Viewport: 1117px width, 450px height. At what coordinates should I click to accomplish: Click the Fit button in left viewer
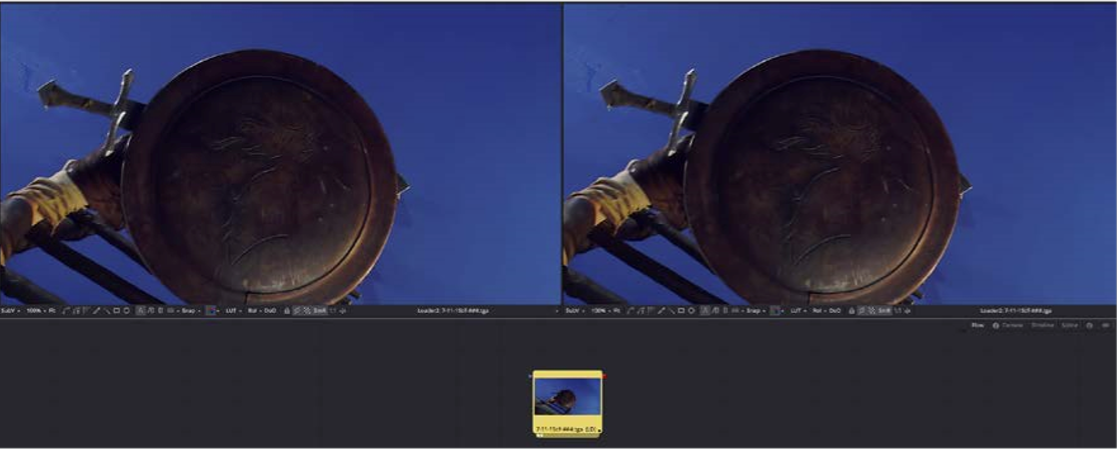pyautogui.click(x=50, y=311)
